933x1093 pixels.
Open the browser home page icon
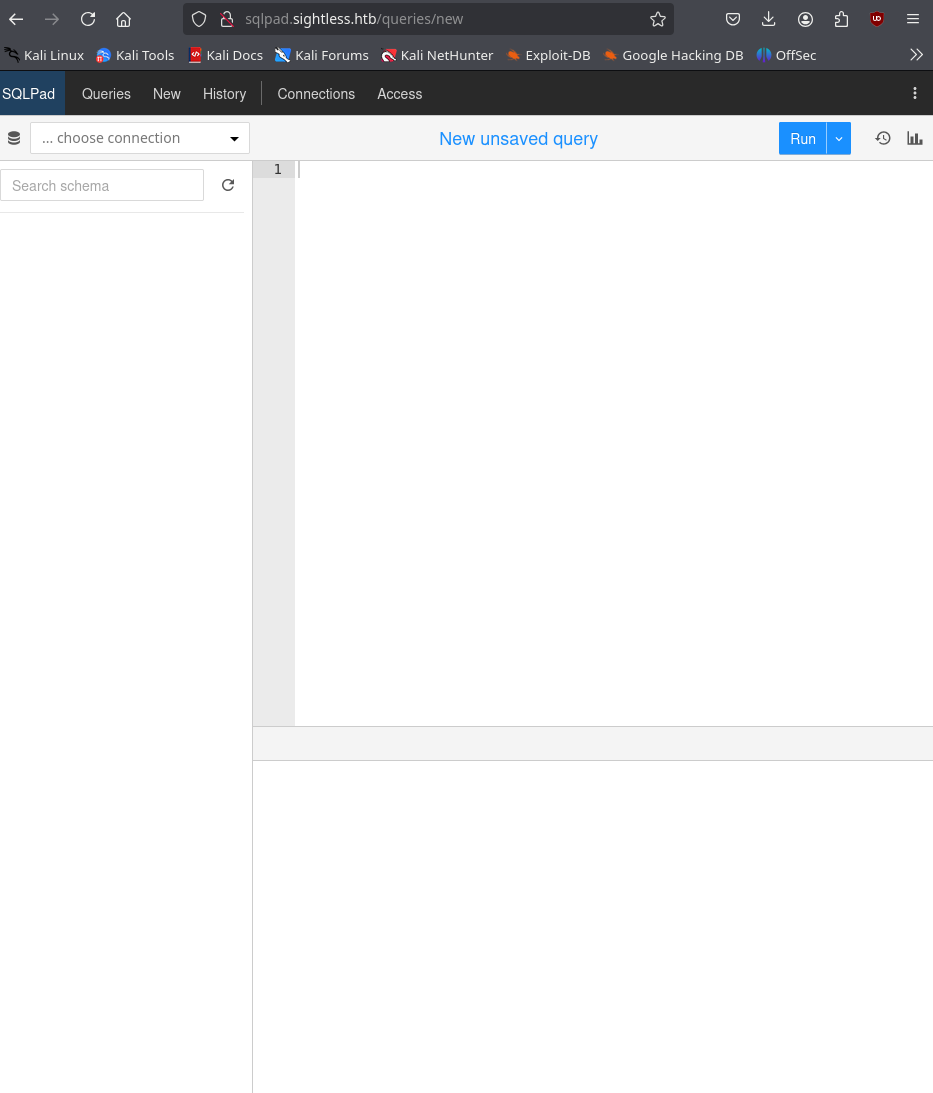pyautogui.click(x=123, y=20)
